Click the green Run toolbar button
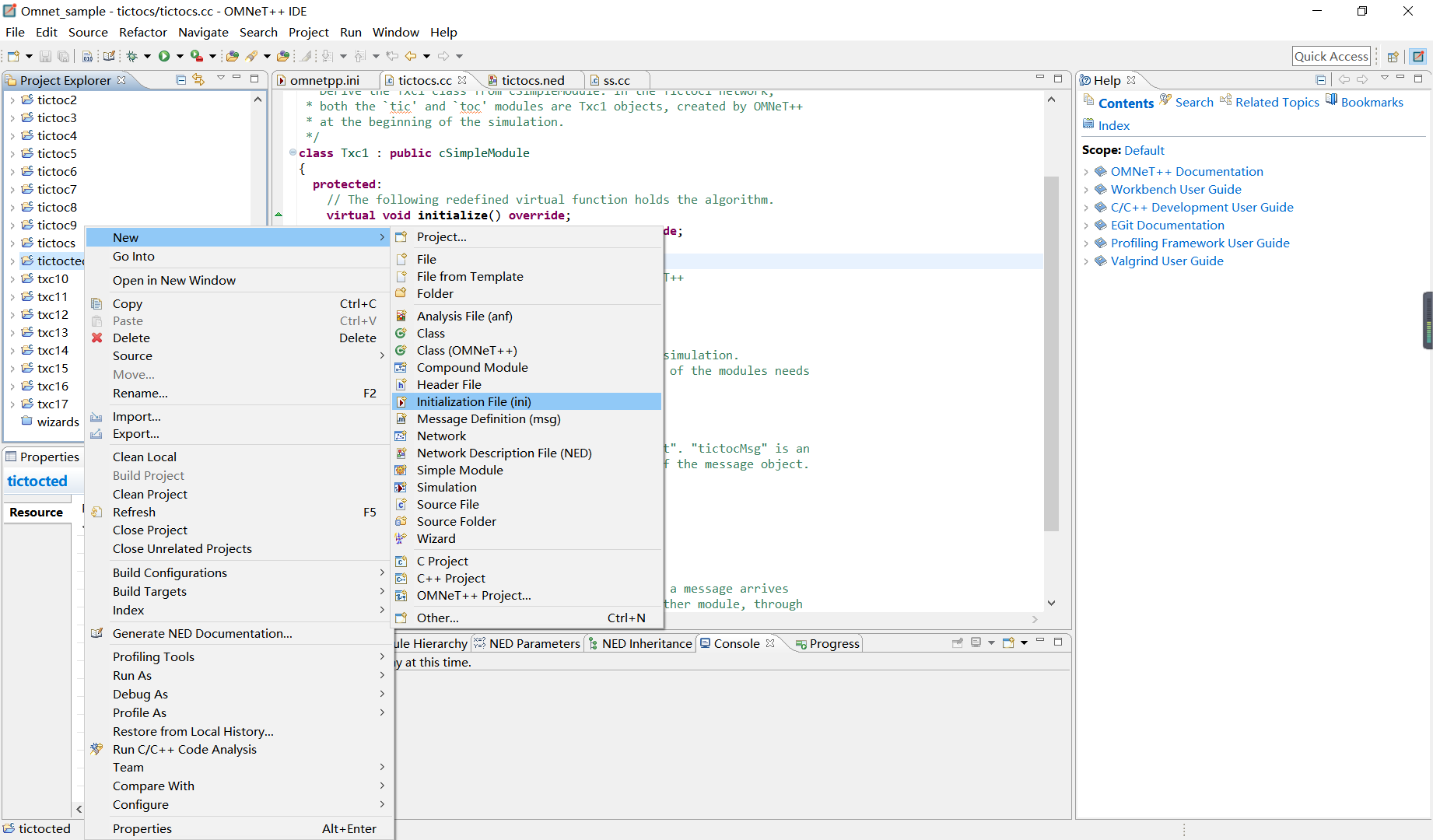 164,56
